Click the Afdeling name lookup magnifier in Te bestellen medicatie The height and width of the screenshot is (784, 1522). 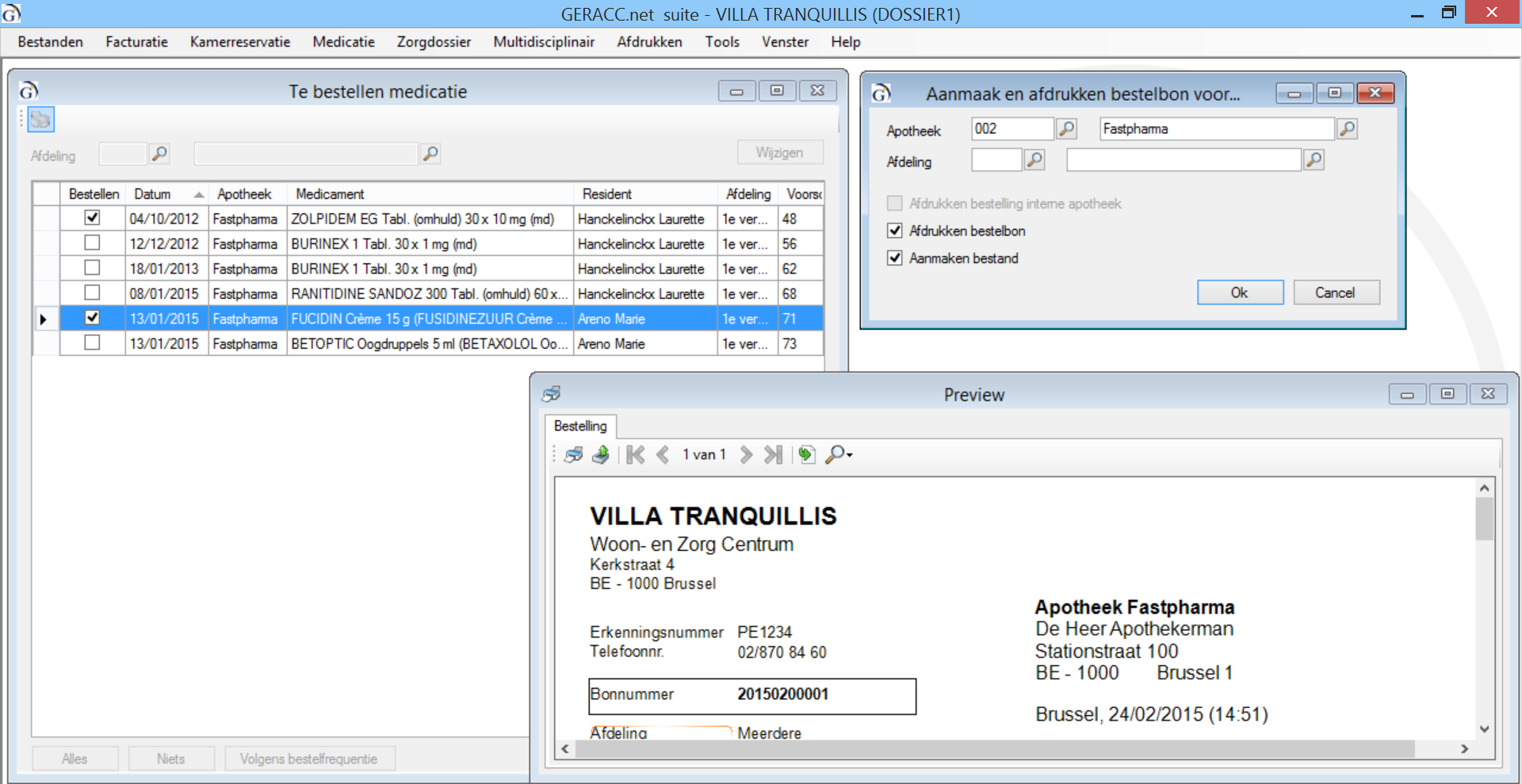pos(430,154)
